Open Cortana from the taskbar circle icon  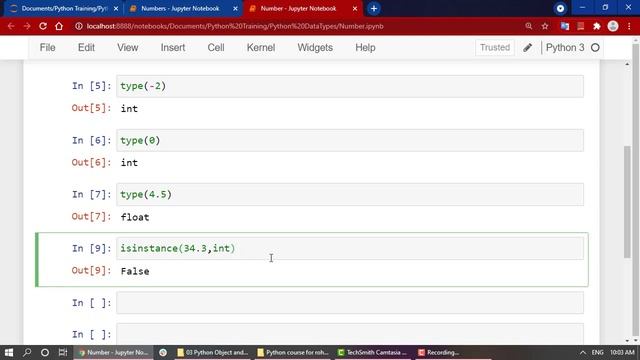tap(45, 352)
